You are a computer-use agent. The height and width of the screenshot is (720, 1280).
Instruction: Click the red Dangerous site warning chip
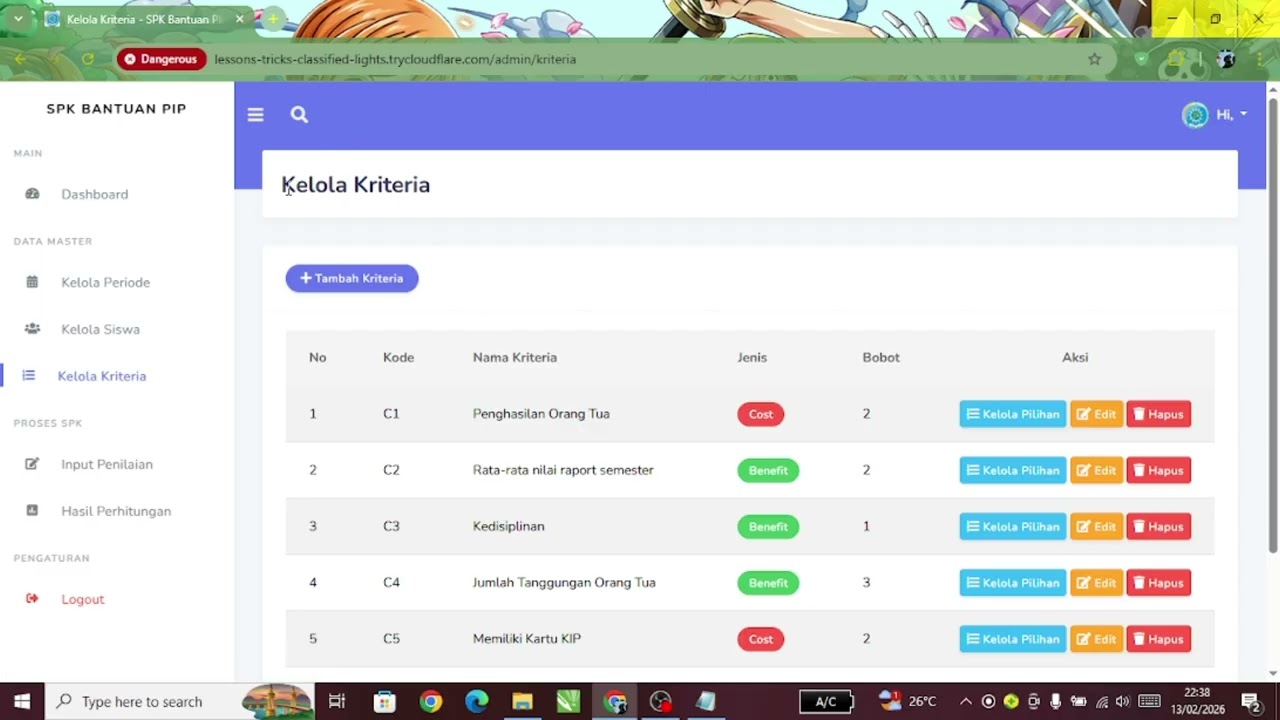click(x=161, y=59)
